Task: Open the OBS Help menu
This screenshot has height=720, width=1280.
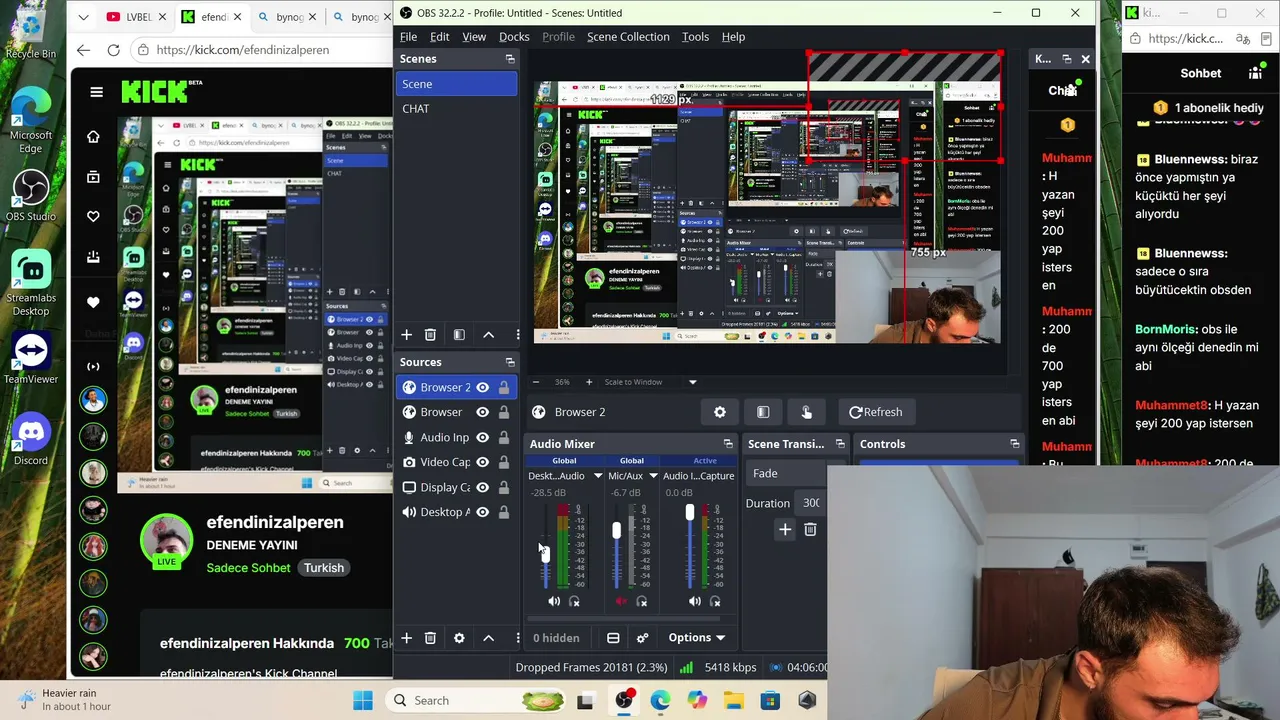Action: [x=733, y=37]
